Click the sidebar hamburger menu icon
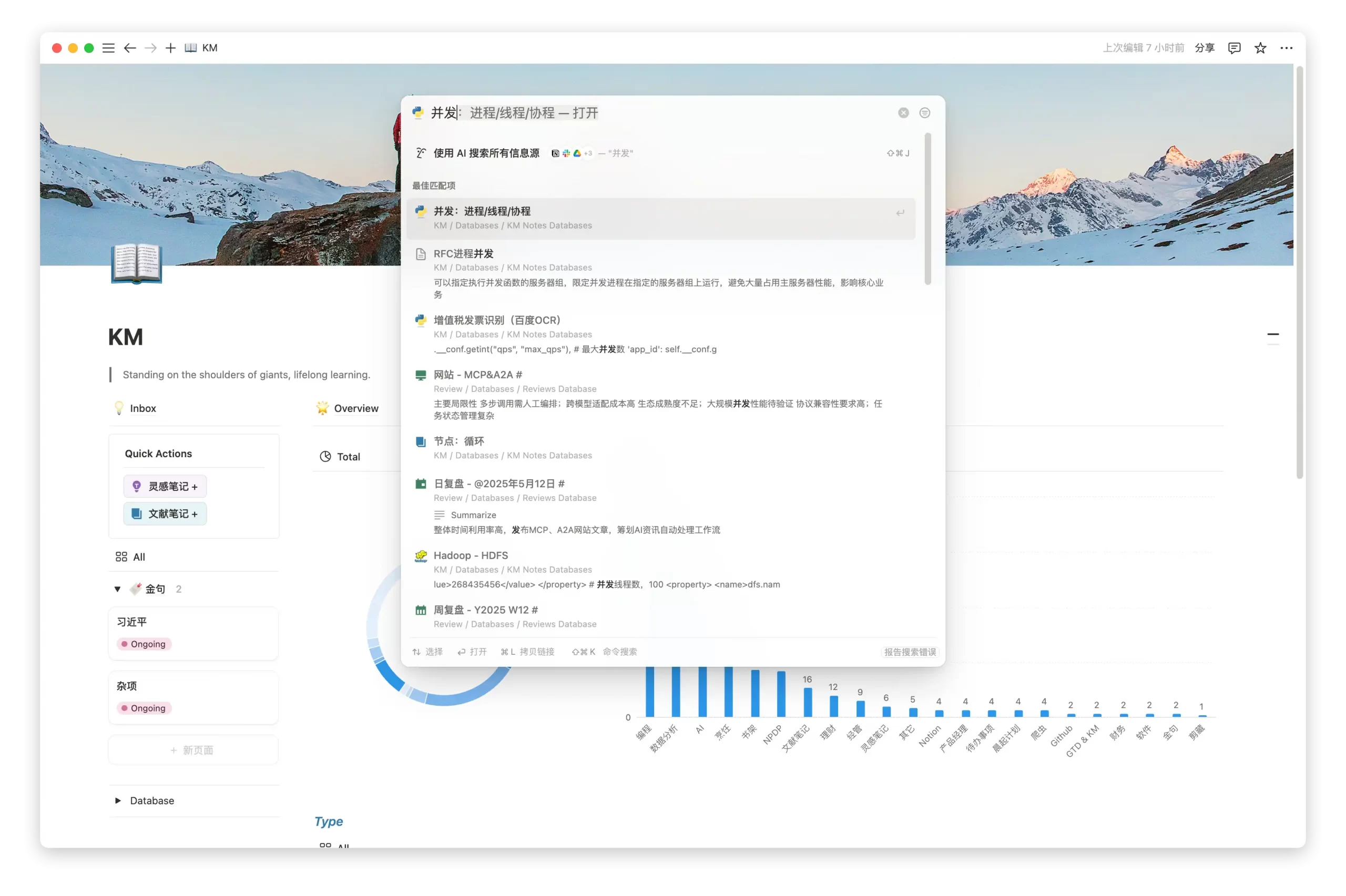Viewport: 1346px width, 896px height. tap(108, 48)
